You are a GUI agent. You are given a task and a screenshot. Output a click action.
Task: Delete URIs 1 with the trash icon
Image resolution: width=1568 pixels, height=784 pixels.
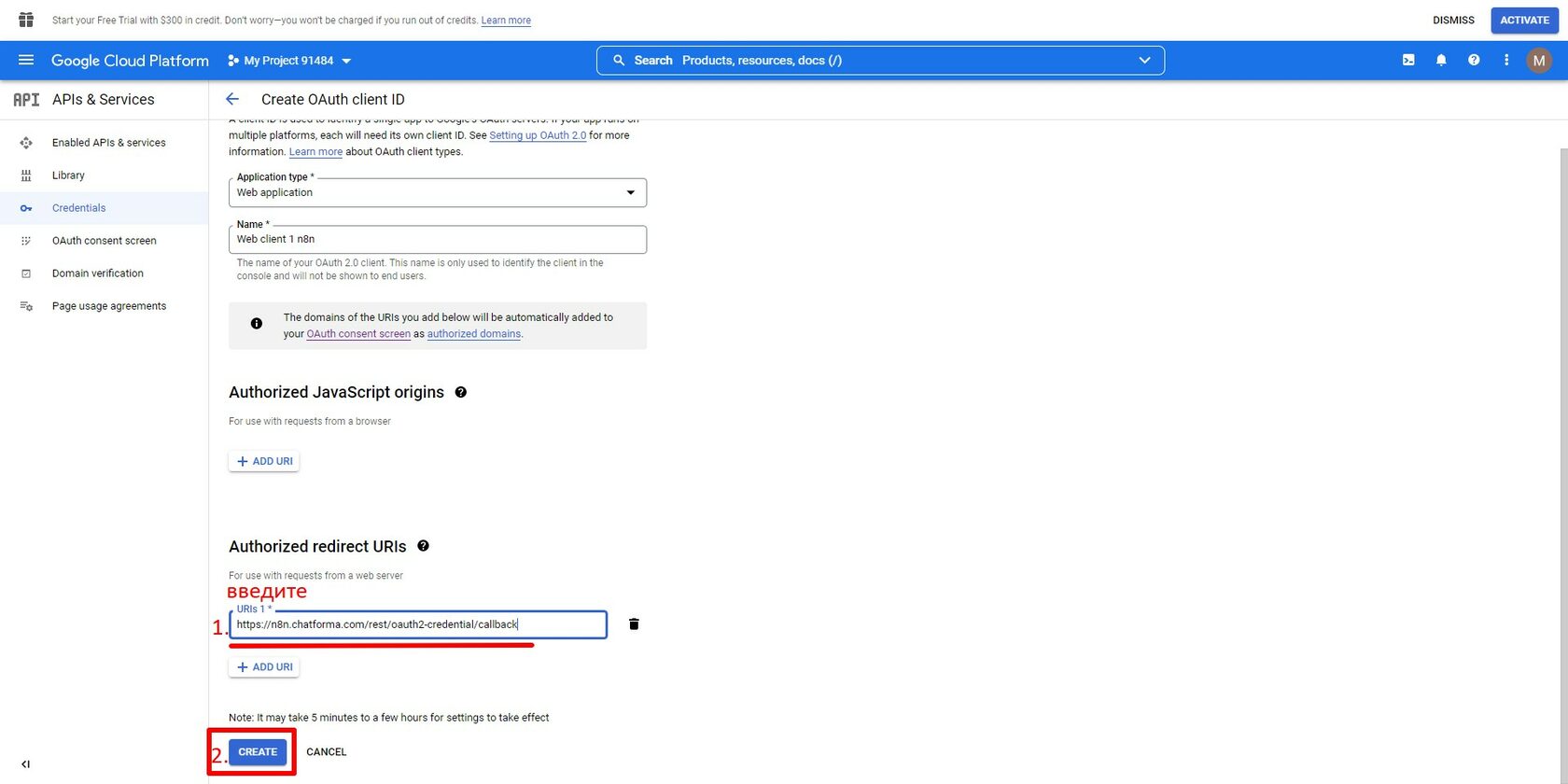tap(634, 624)
